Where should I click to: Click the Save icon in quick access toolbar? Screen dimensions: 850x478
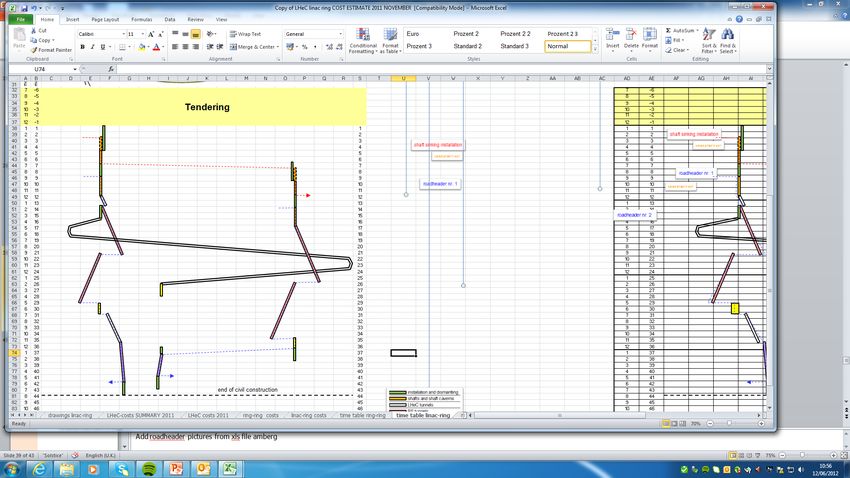[x=24, y=9]
